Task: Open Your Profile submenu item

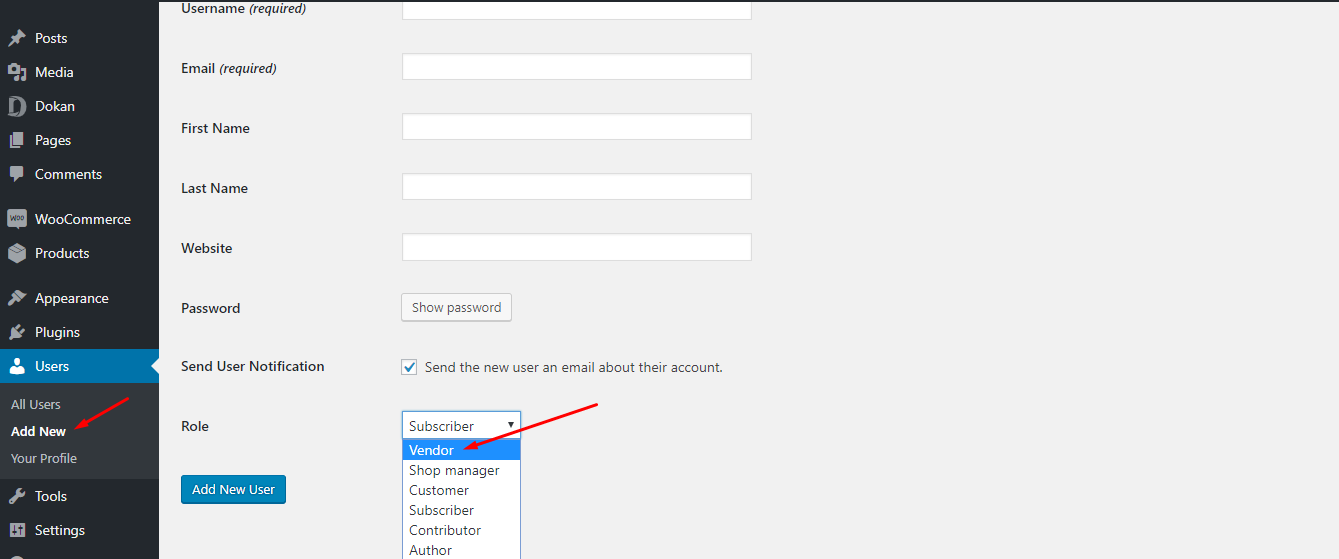Action: [x=44, y=458]
